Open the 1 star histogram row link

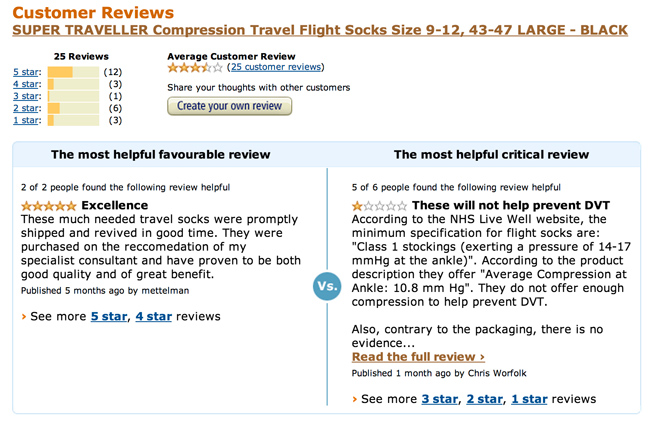click(26, 120)
